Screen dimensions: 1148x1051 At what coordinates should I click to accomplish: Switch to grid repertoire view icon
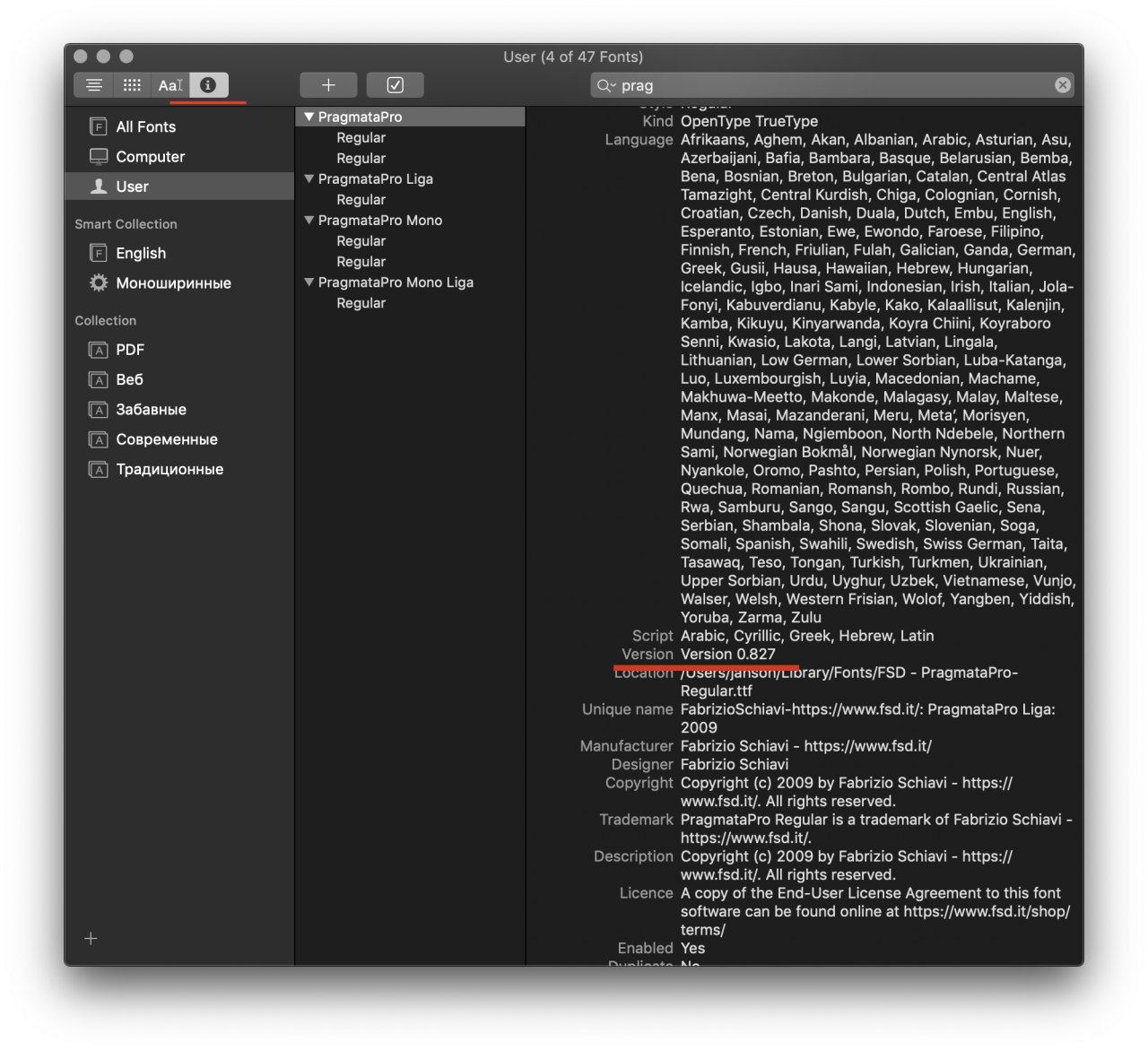132,85
